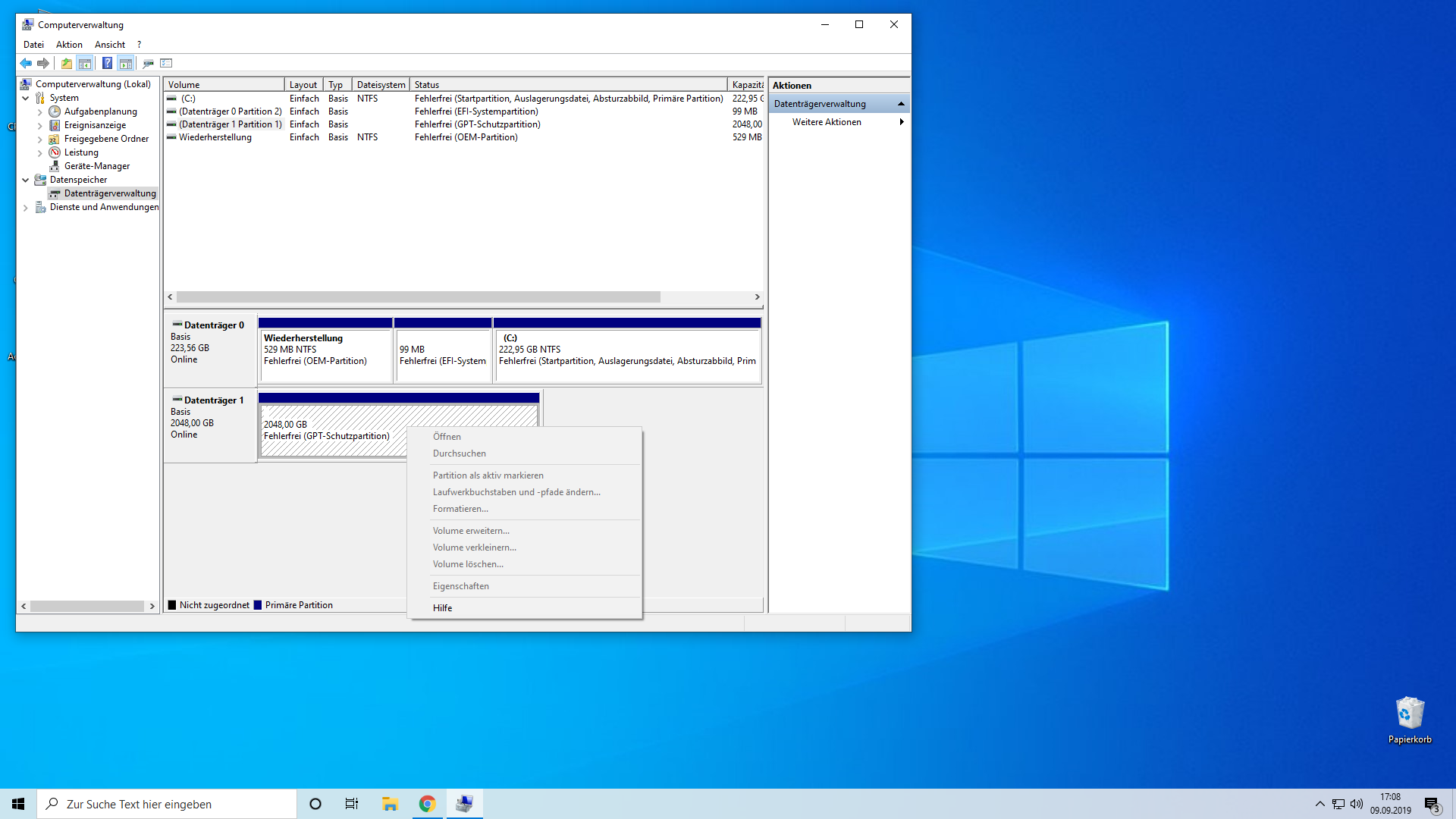Select the Wiederherstellung partition block
The width and height of the screenshot is (1456, 819).
click(x=325, y=354)
